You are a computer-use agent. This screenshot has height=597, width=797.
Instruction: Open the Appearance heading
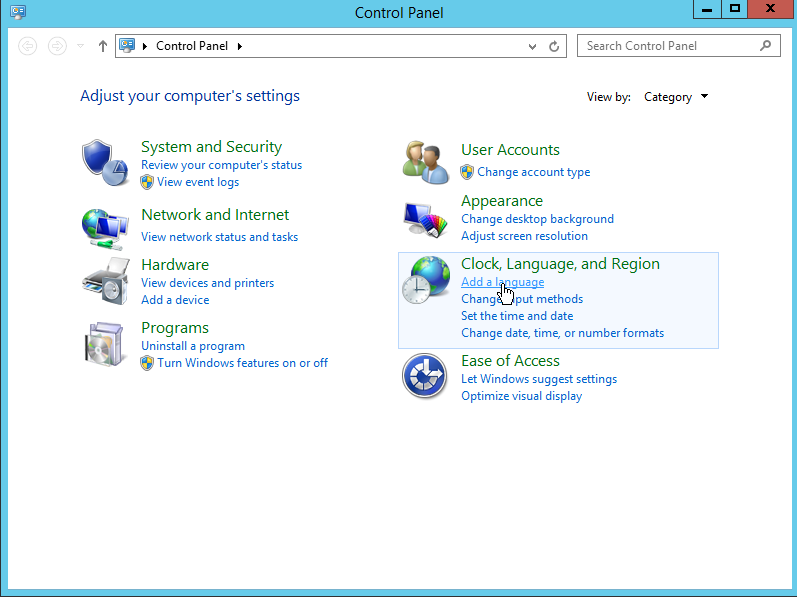point(502,201)
